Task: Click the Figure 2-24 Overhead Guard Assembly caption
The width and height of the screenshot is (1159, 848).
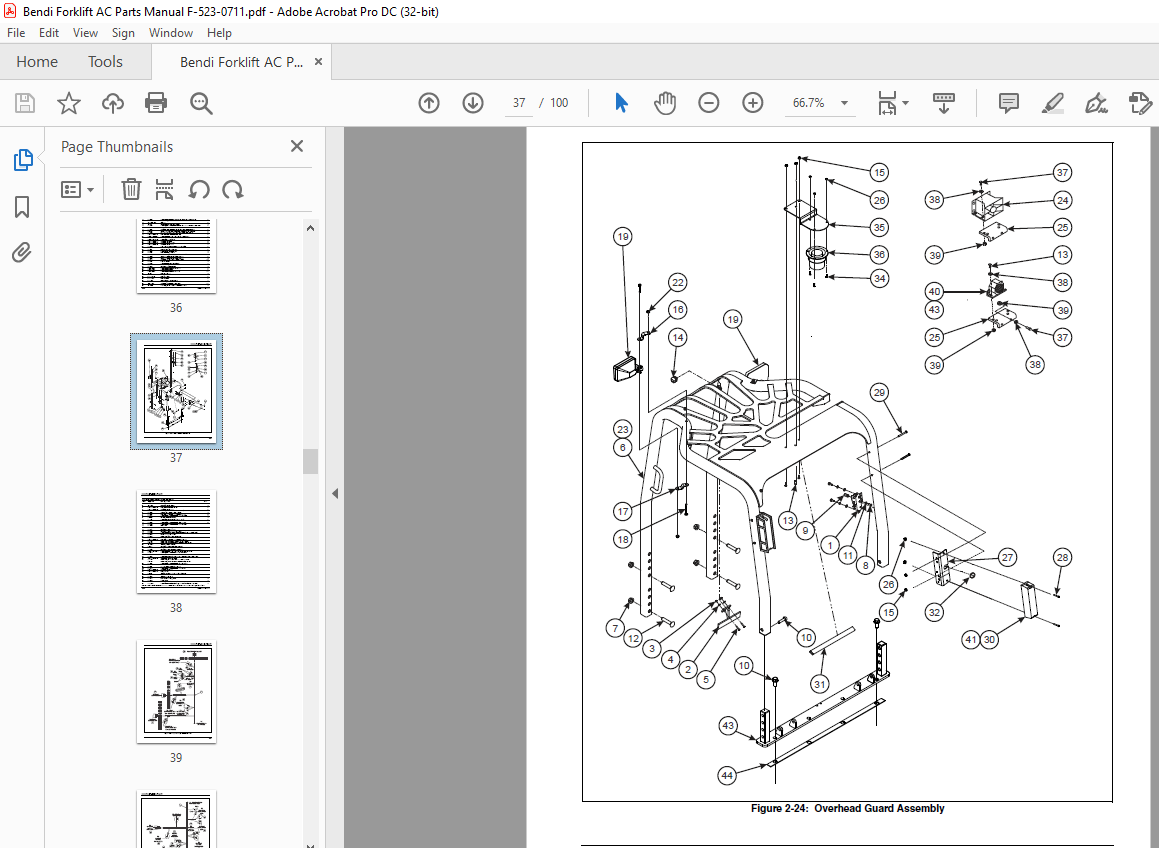Action: pos(847,808)
